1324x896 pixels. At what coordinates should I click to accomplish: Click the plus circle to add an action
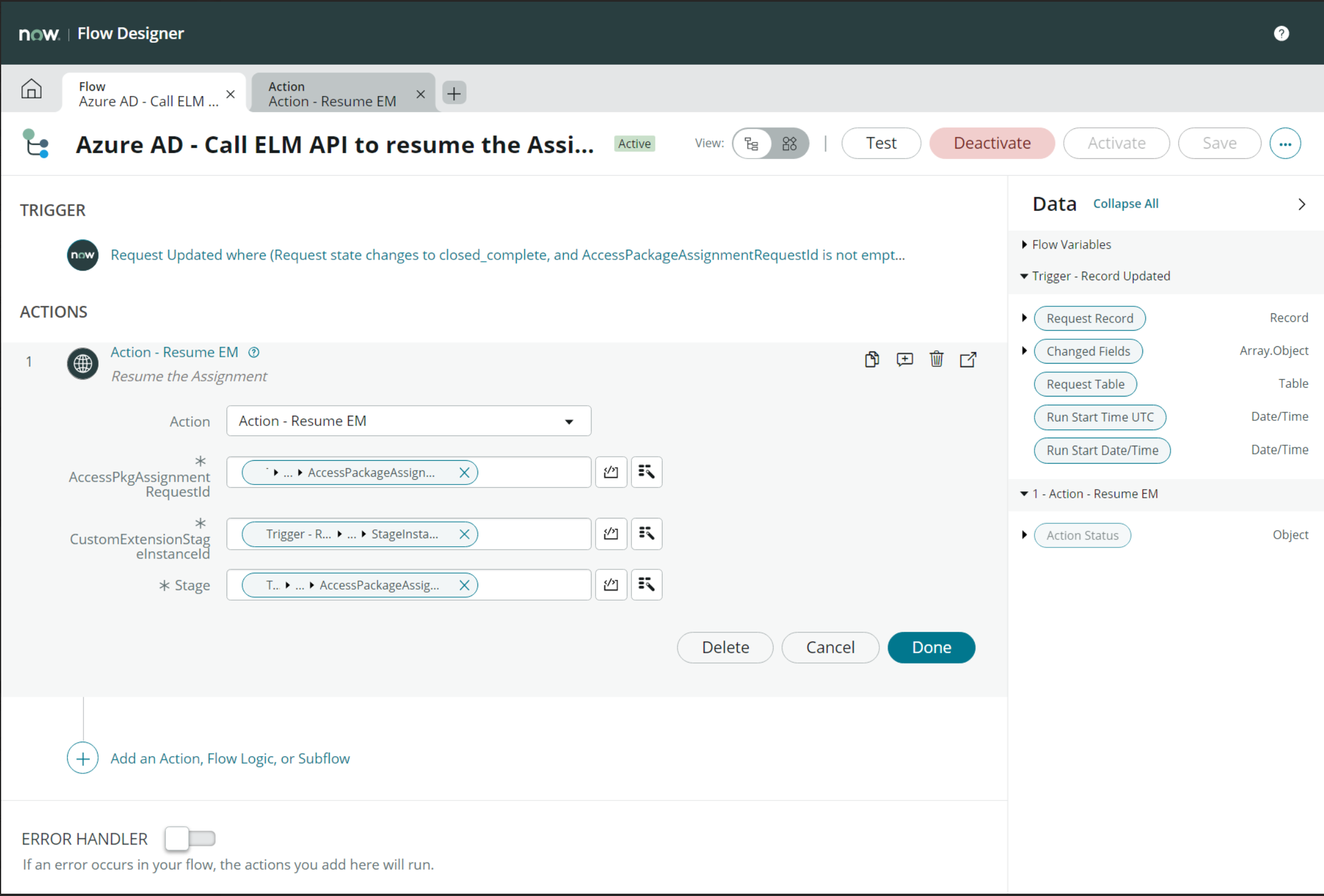point(83,758)
